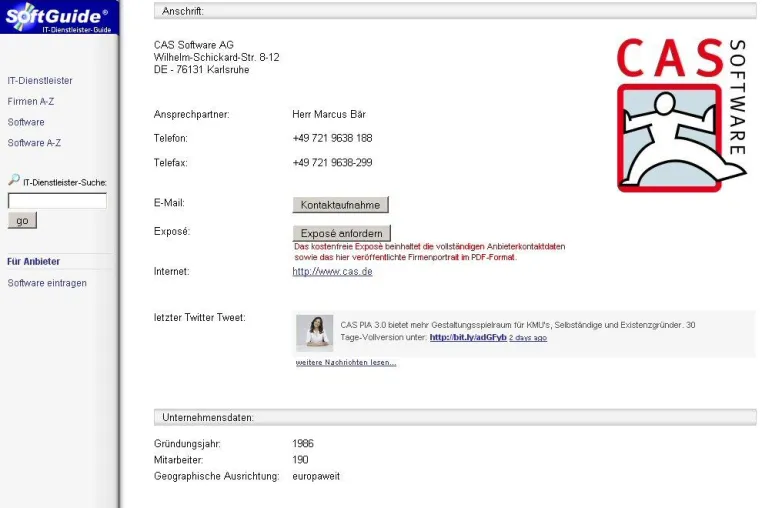
Task: Click contact name Herr Marcus Bär
Action: (329, 114)
